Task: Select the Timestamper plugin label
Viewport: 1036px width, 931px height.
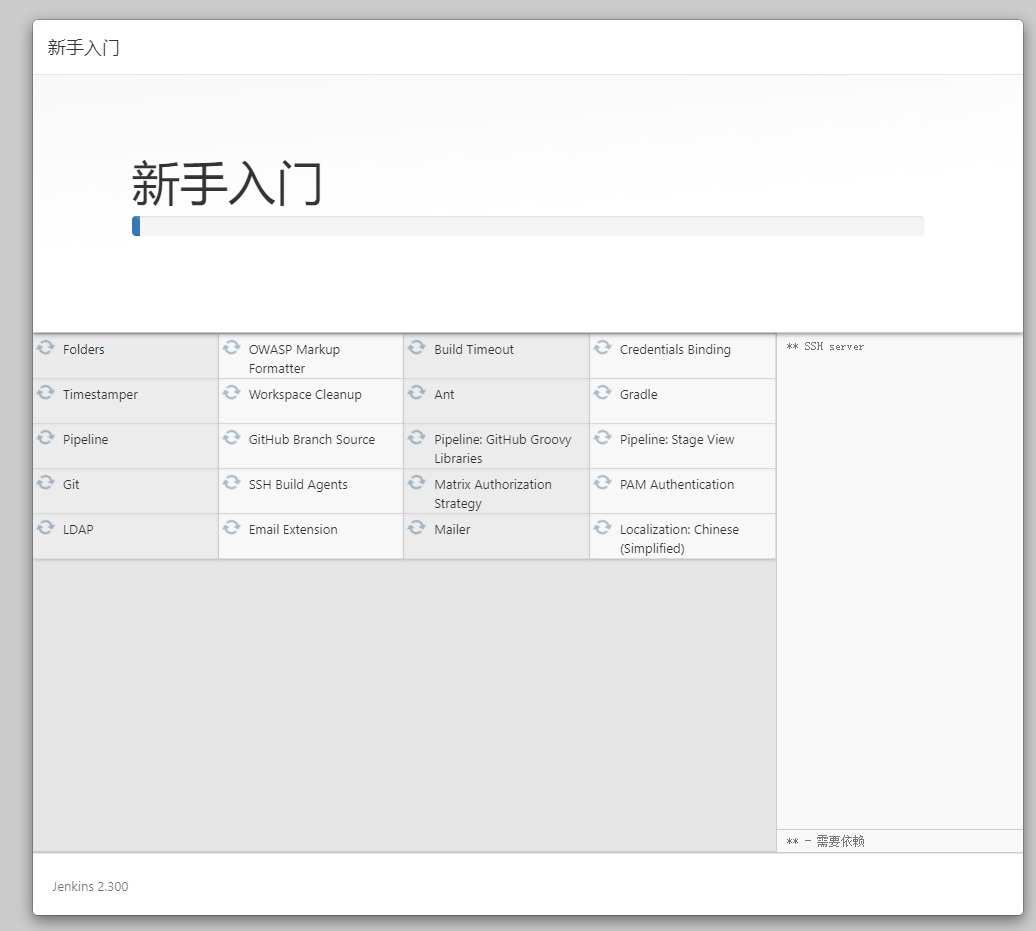Action: 100,394
